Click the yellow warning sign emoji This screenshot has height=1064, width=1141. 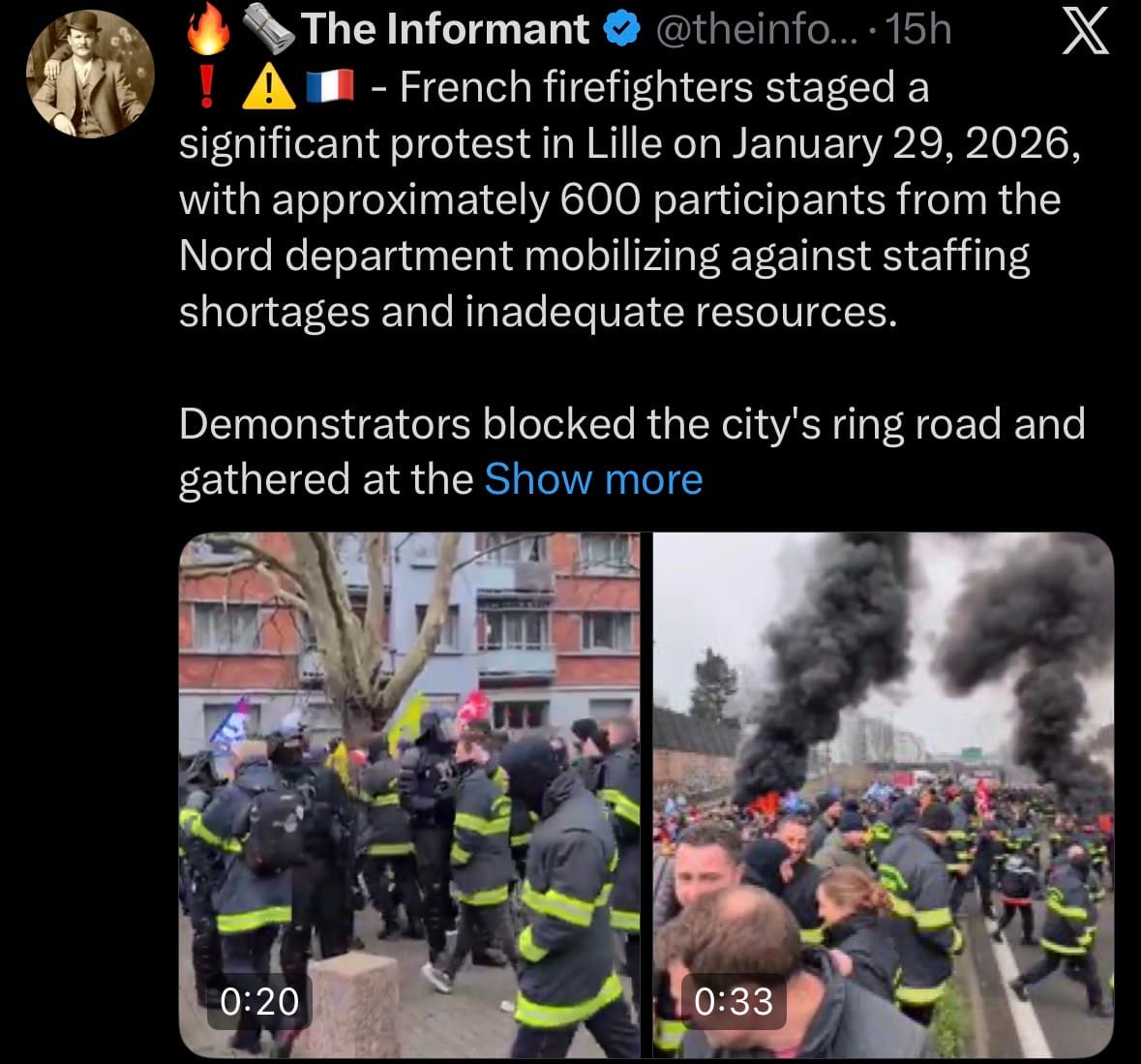[268, 87]
